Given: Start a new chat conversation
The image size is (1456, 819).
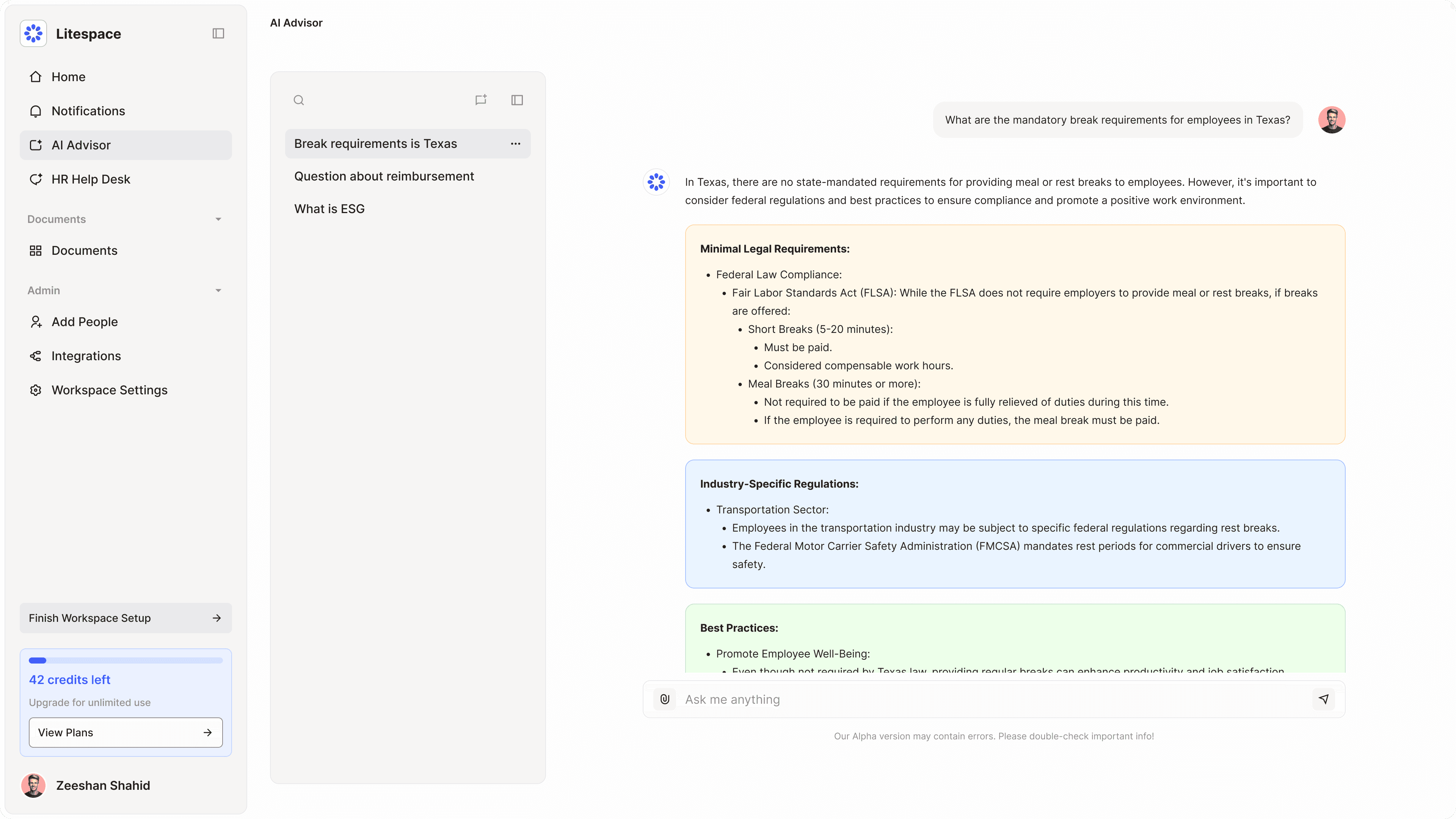Looking at the screenshot, I should point(481,100).
